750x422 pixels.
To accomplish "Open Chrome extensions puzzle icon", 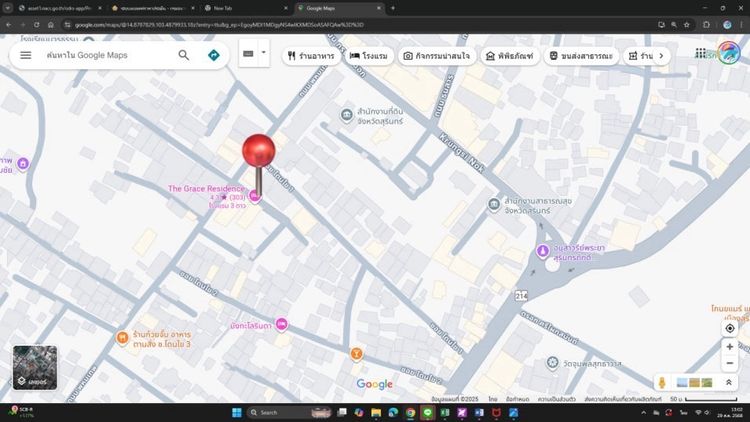I will (x=706, y=25).
